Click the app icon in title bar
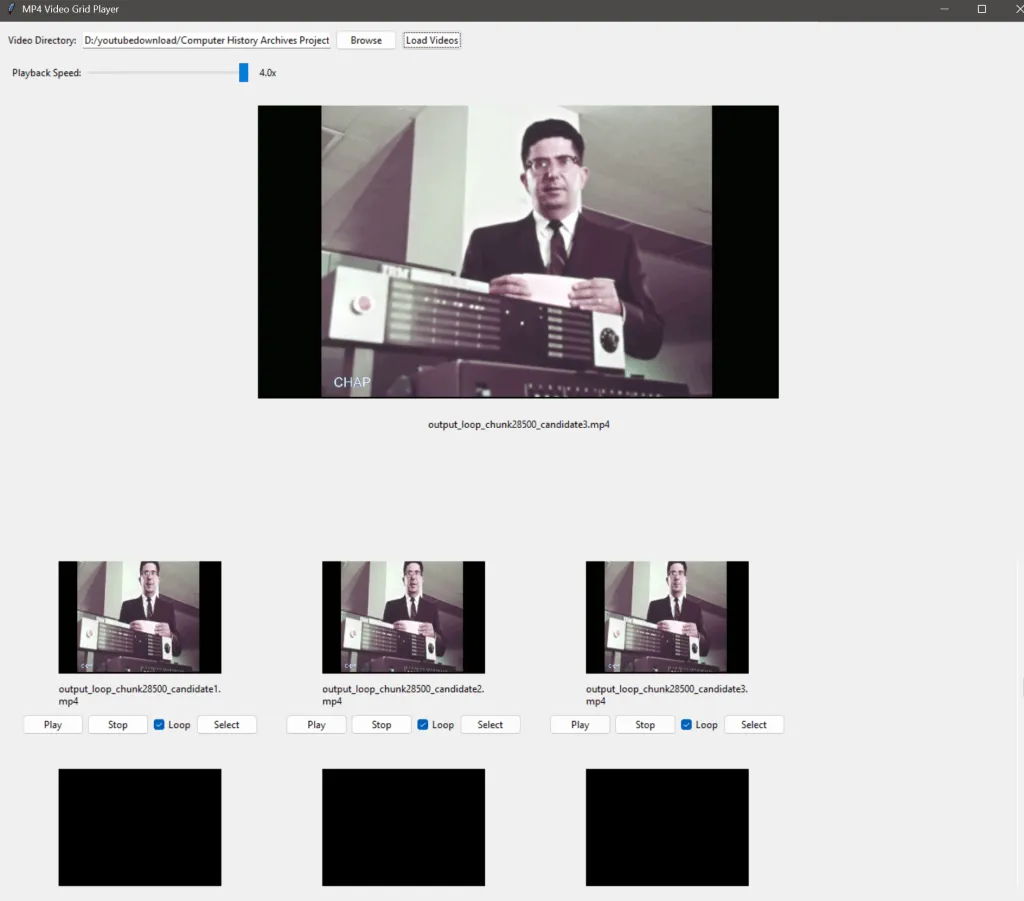Image resolution: width=1024 pixels, height=901 pixels. pyautogui.click(x=10, y=9)
